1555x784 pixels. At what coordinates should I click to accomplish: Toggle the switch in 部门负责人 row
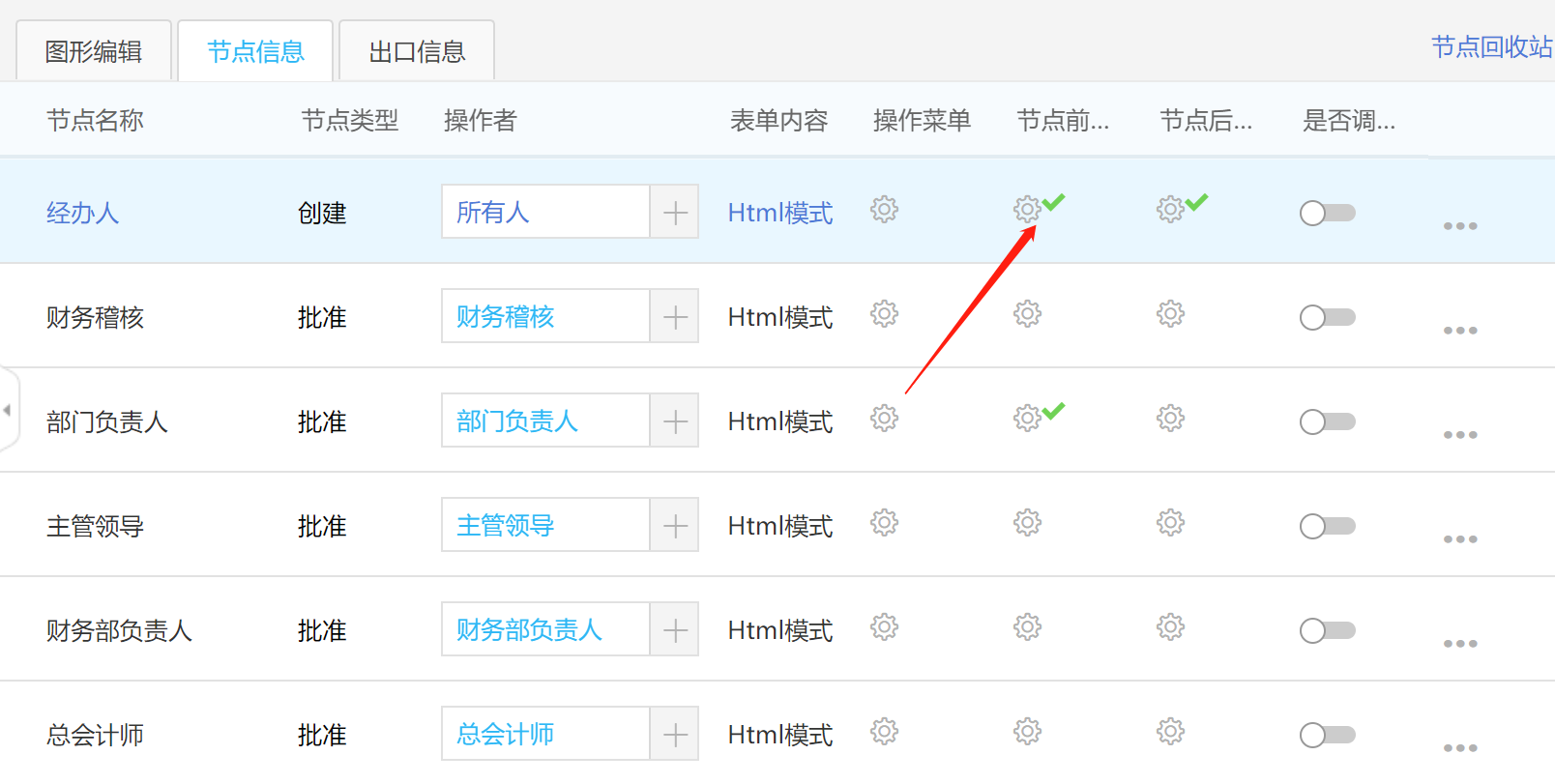1327,421
